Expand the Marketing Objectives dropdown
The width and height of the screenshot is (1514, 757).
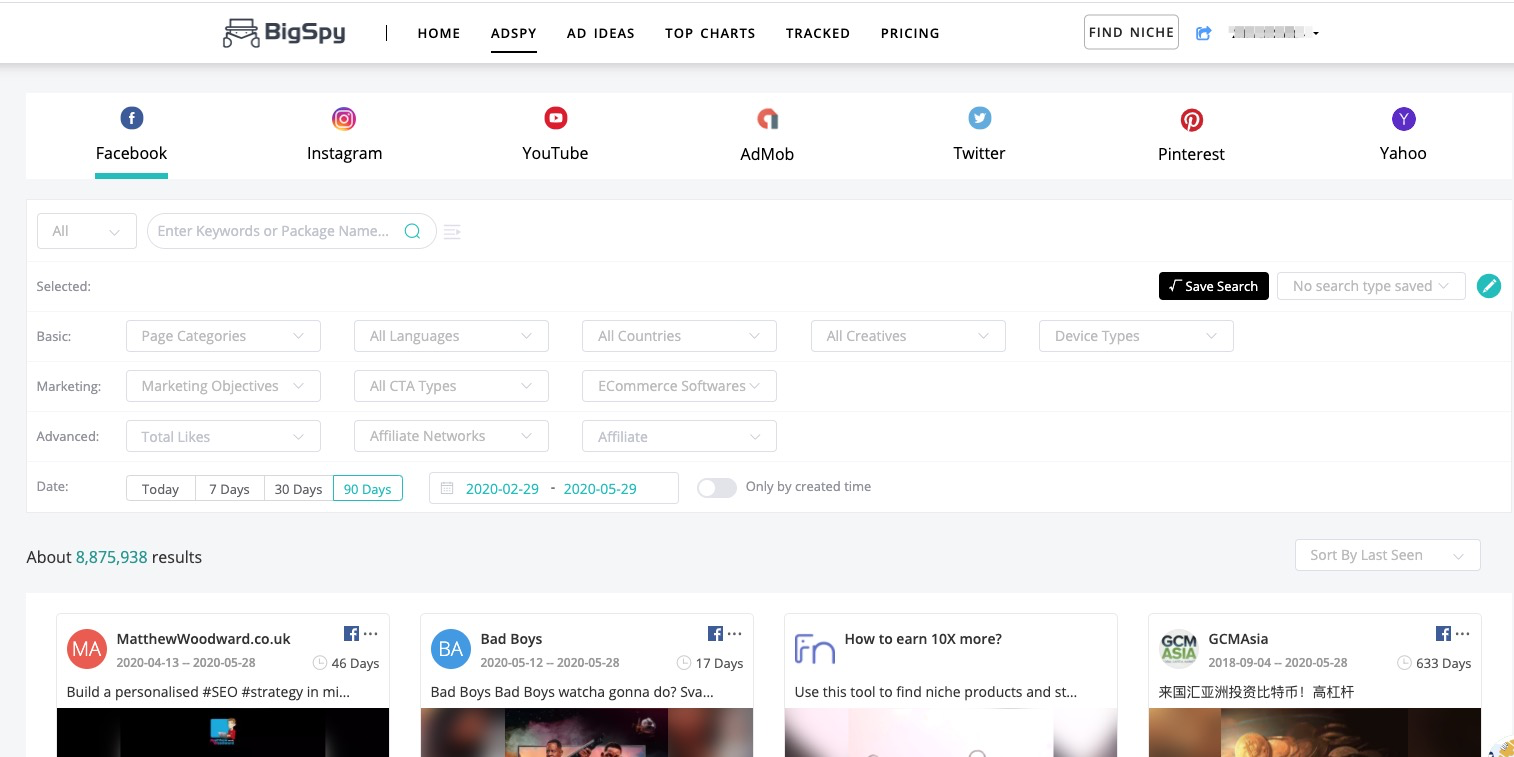[x=223, y=386]
